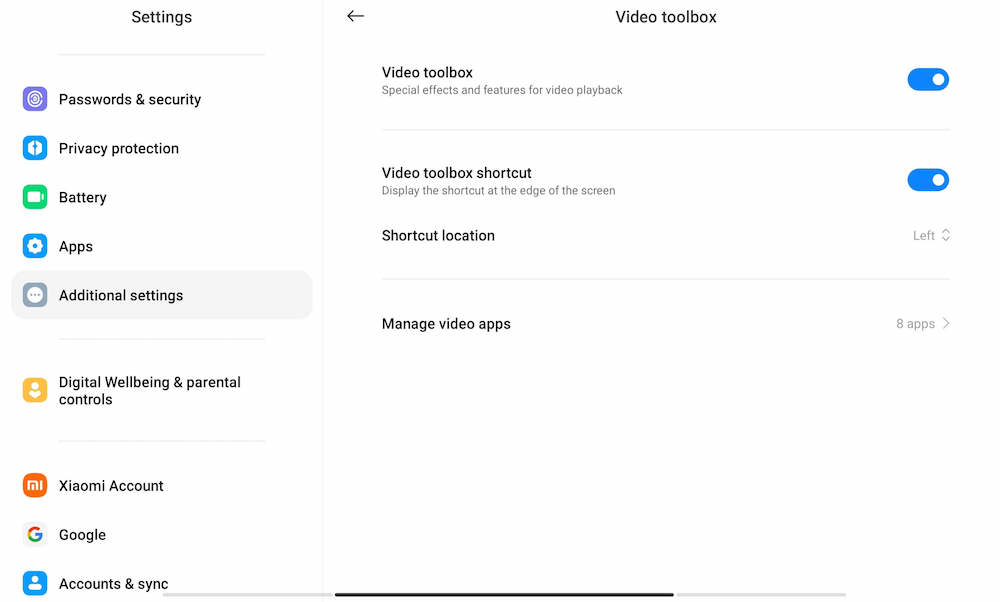The height and width of the screenshot is (602, 1000).
Task: Open Passwords & security settings
Action: pos(162,99)
